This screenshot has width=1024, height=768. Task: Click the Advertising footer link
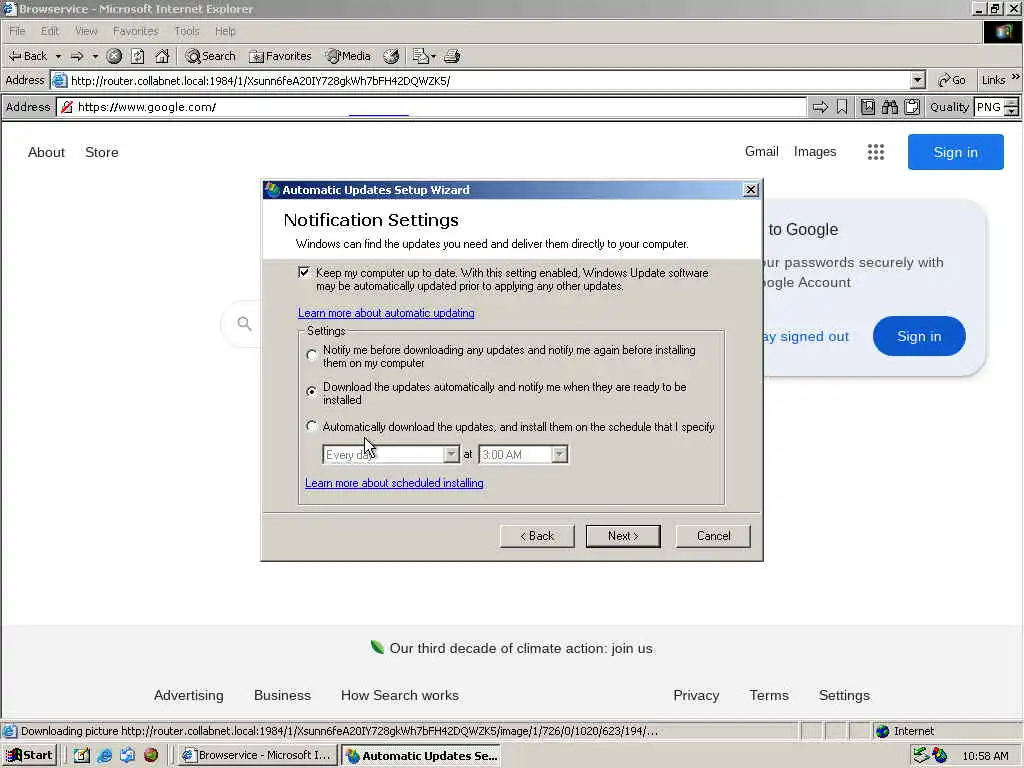[x=189, y=696]
